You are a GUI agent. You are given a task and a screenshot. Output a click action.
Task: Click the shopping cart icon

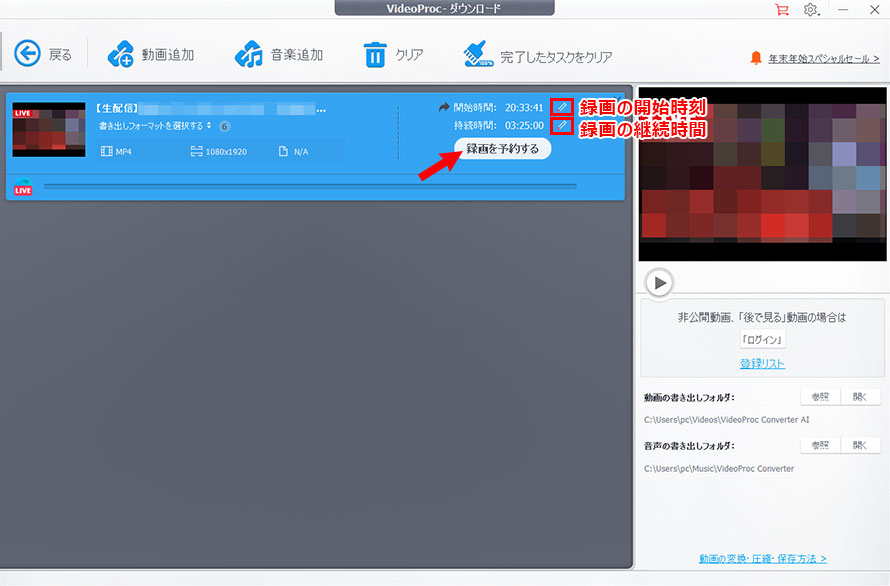pyautogui.click(x=781, y=10)
